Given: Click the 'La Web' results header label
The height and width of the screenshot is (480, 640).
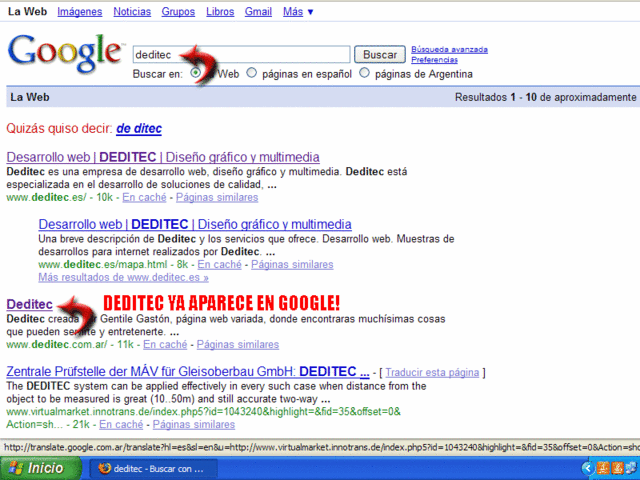Looking at the screenshot, I should point(30,97).
